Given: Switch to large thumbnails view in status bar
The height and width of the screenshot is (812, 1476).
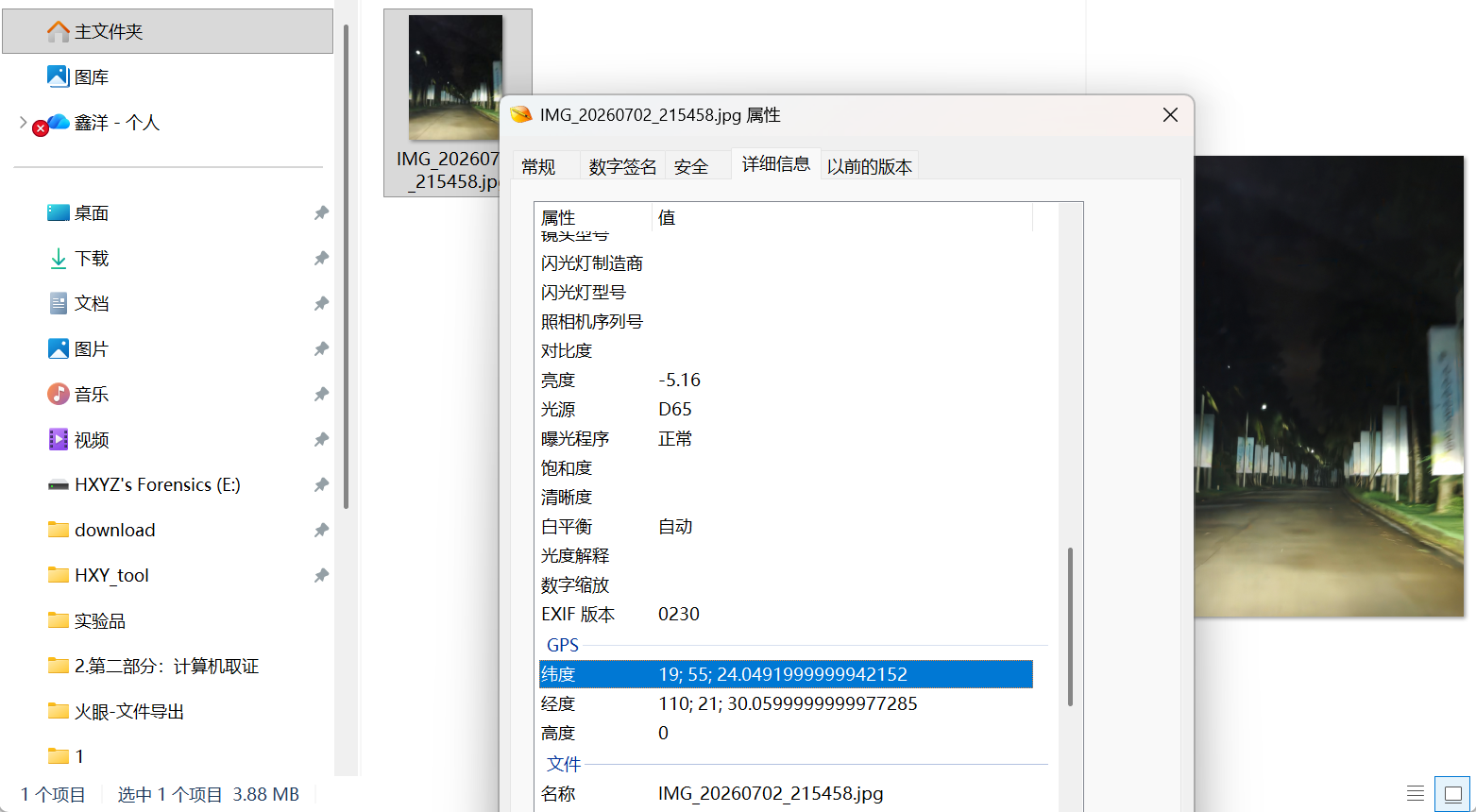Looking at the screenshot, I should coord(1452,794).
